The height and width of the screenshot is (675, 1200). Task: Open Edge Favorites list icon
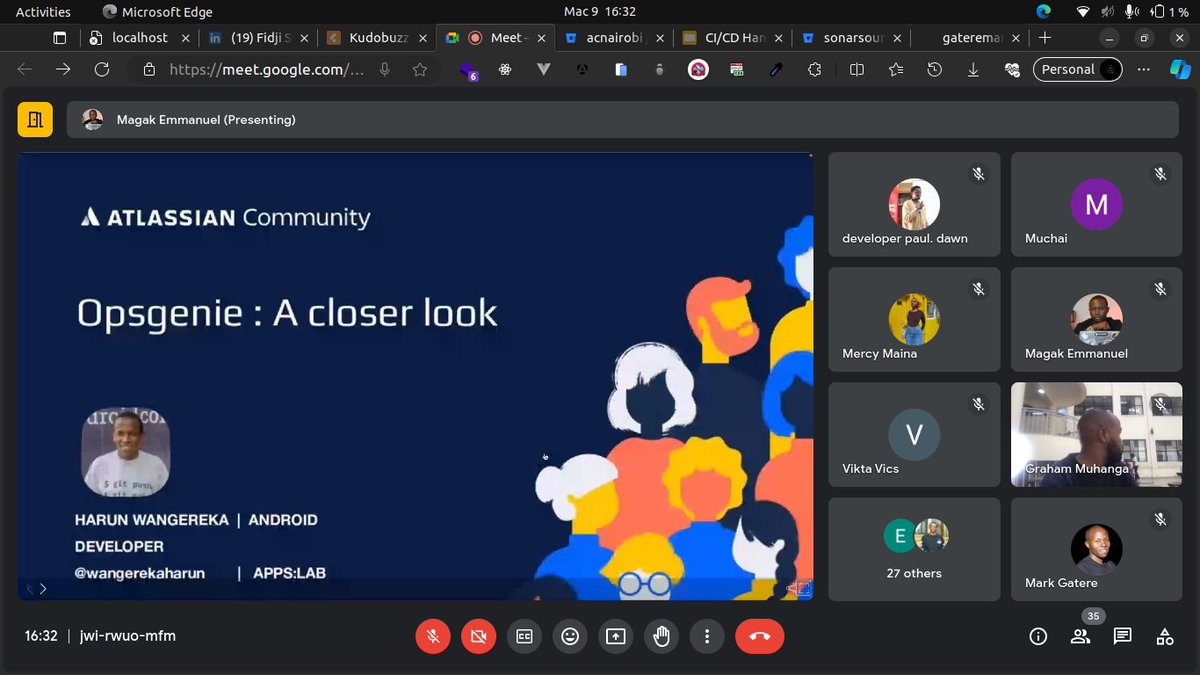pos(896,69)
